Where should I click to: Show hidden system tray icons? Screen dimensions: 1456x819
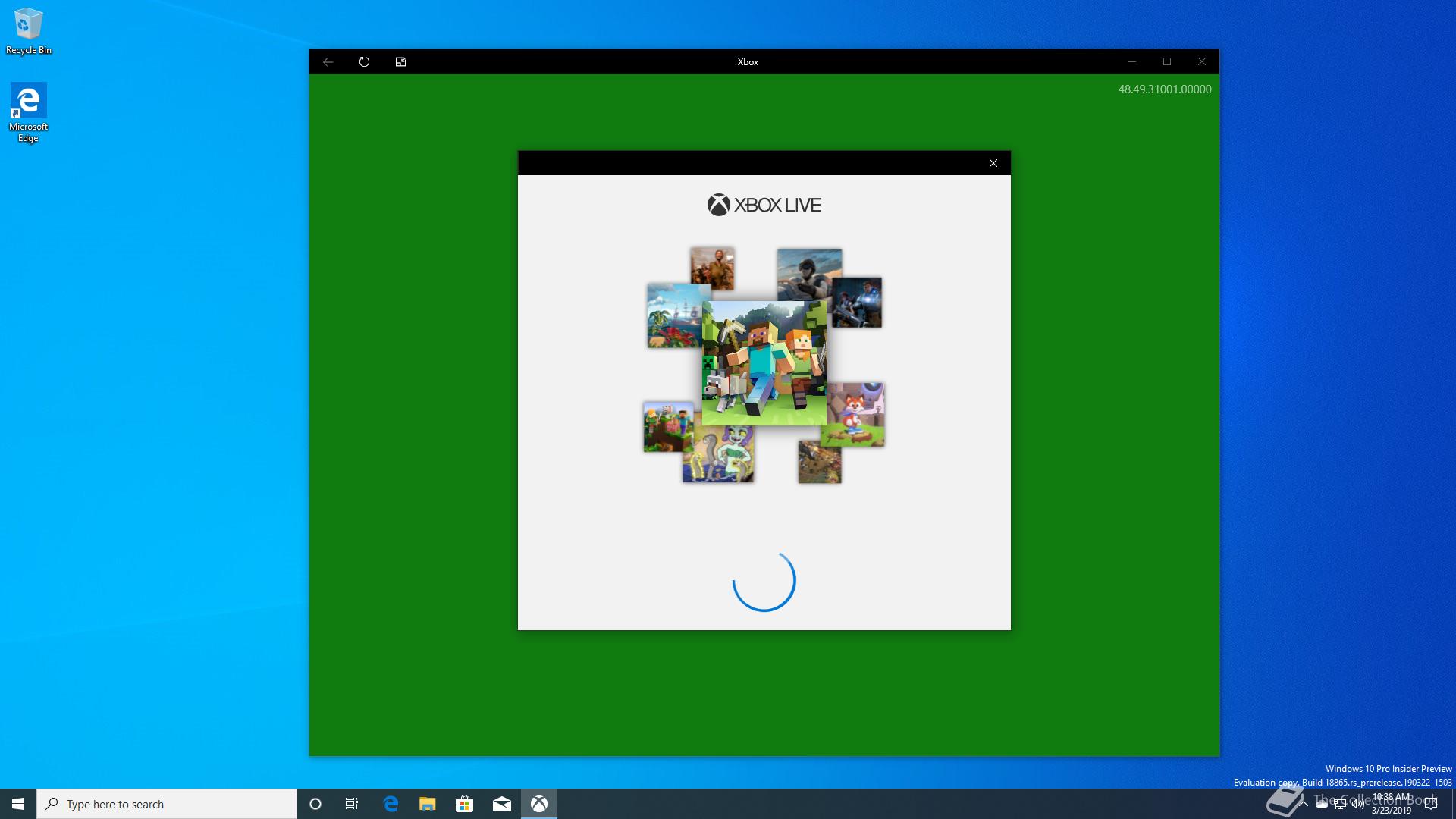coord(1304,804)
